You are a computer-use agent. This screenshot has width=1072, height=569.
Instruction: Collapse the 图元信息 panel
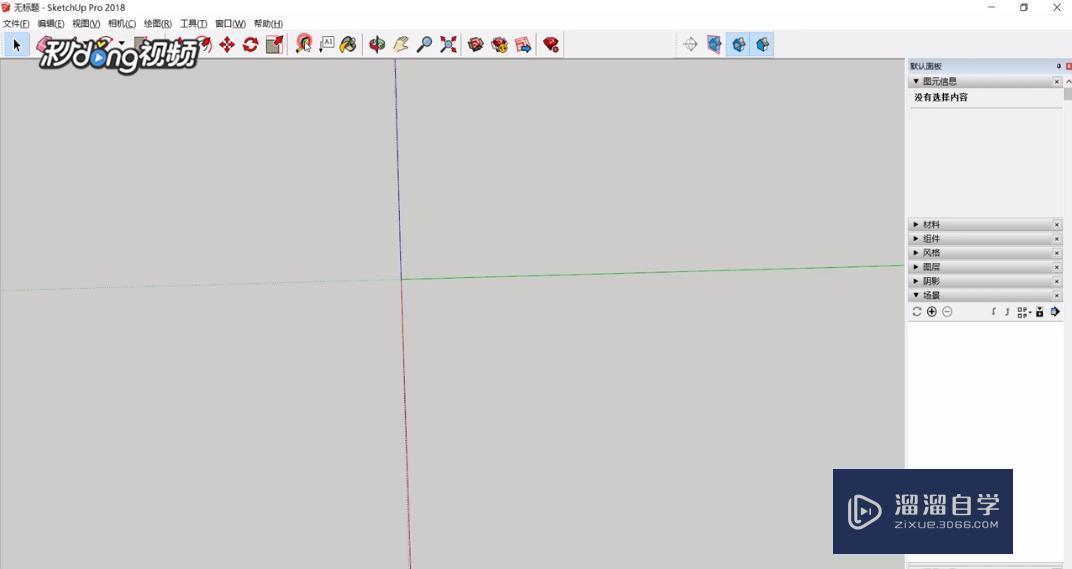(x=916, y=81)
